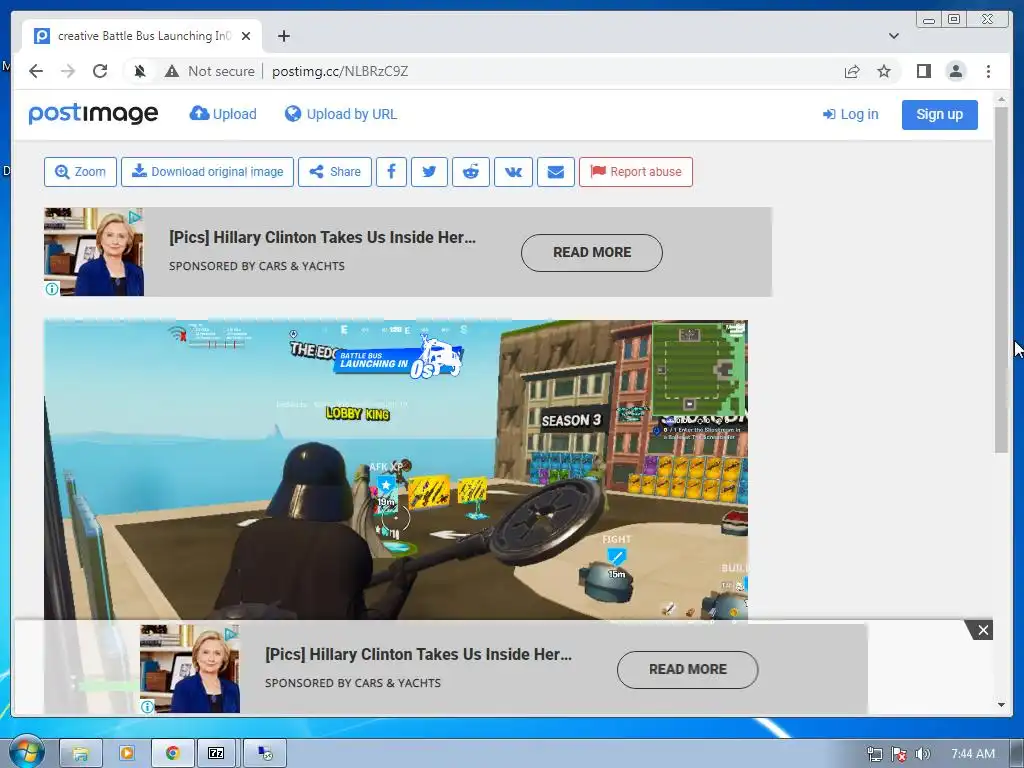Open the Share button
The width and height of the screenshot is (1024, 768).
click(334, 172)
